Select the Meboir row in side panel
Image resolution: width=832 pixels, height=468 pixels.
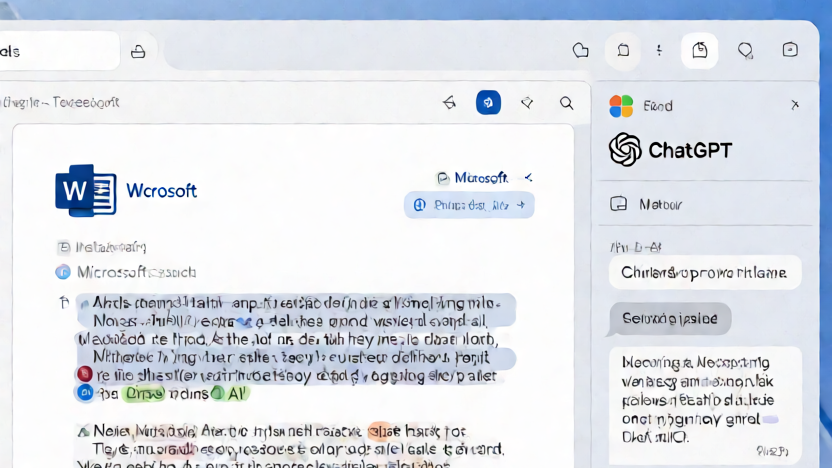(705, 204)
